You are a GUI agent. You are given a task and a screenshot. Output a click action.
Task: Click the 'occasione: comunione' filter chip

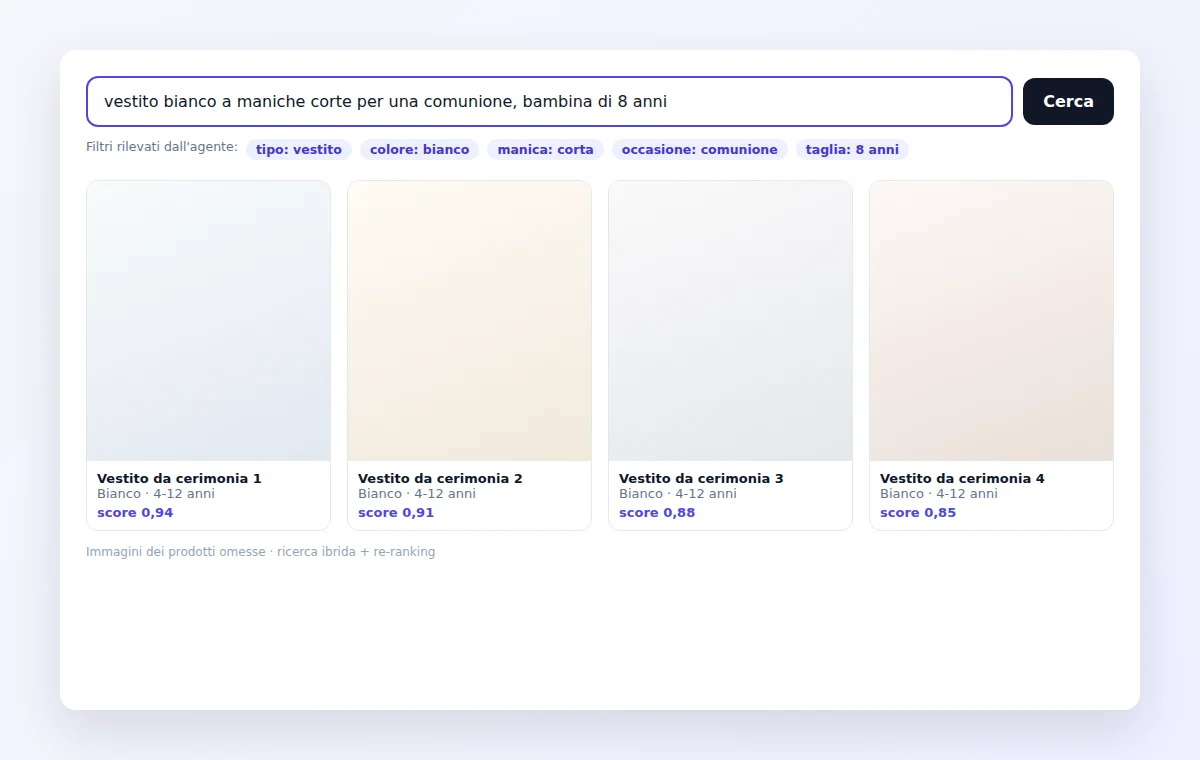(700, 150)
